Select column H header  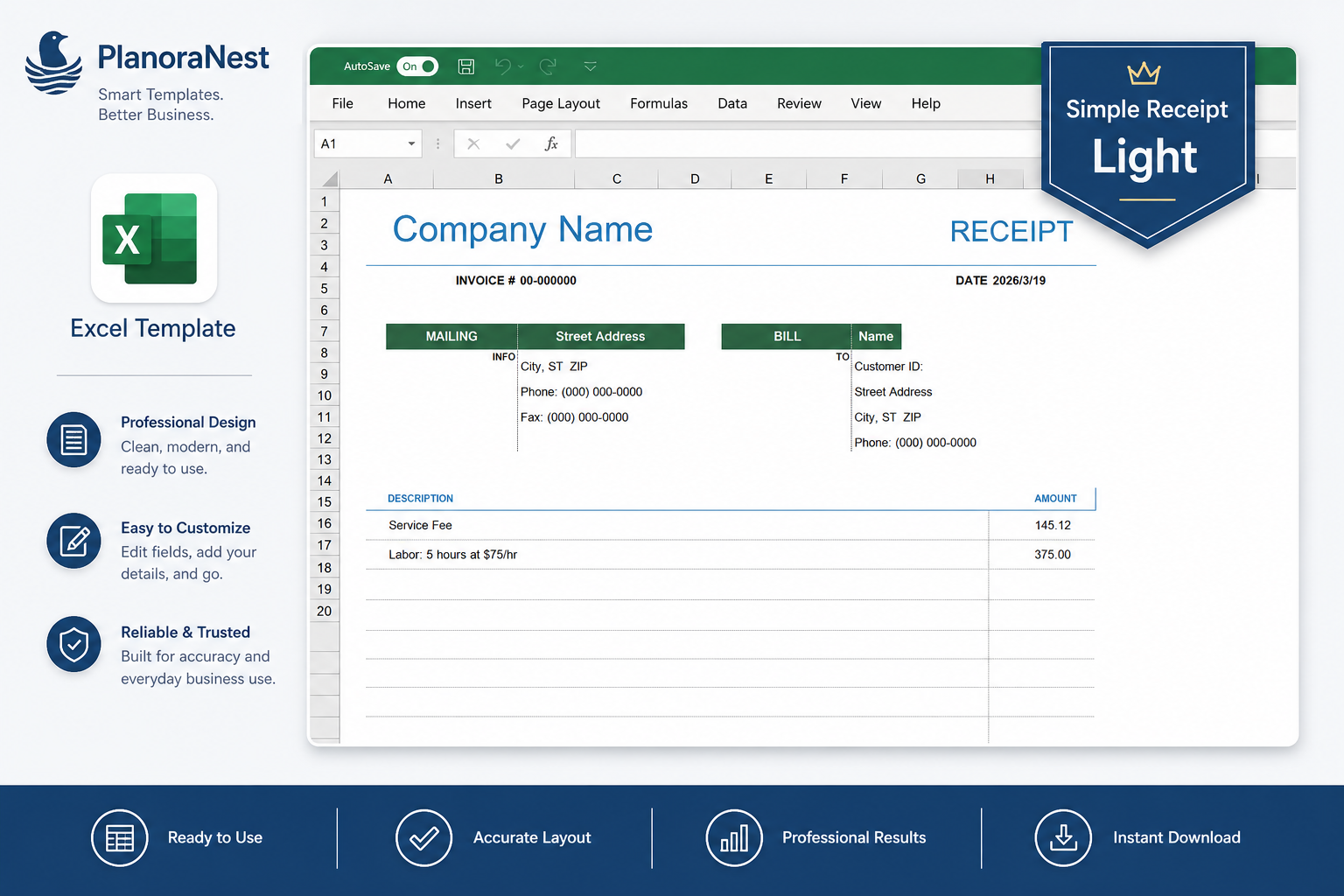990,178
